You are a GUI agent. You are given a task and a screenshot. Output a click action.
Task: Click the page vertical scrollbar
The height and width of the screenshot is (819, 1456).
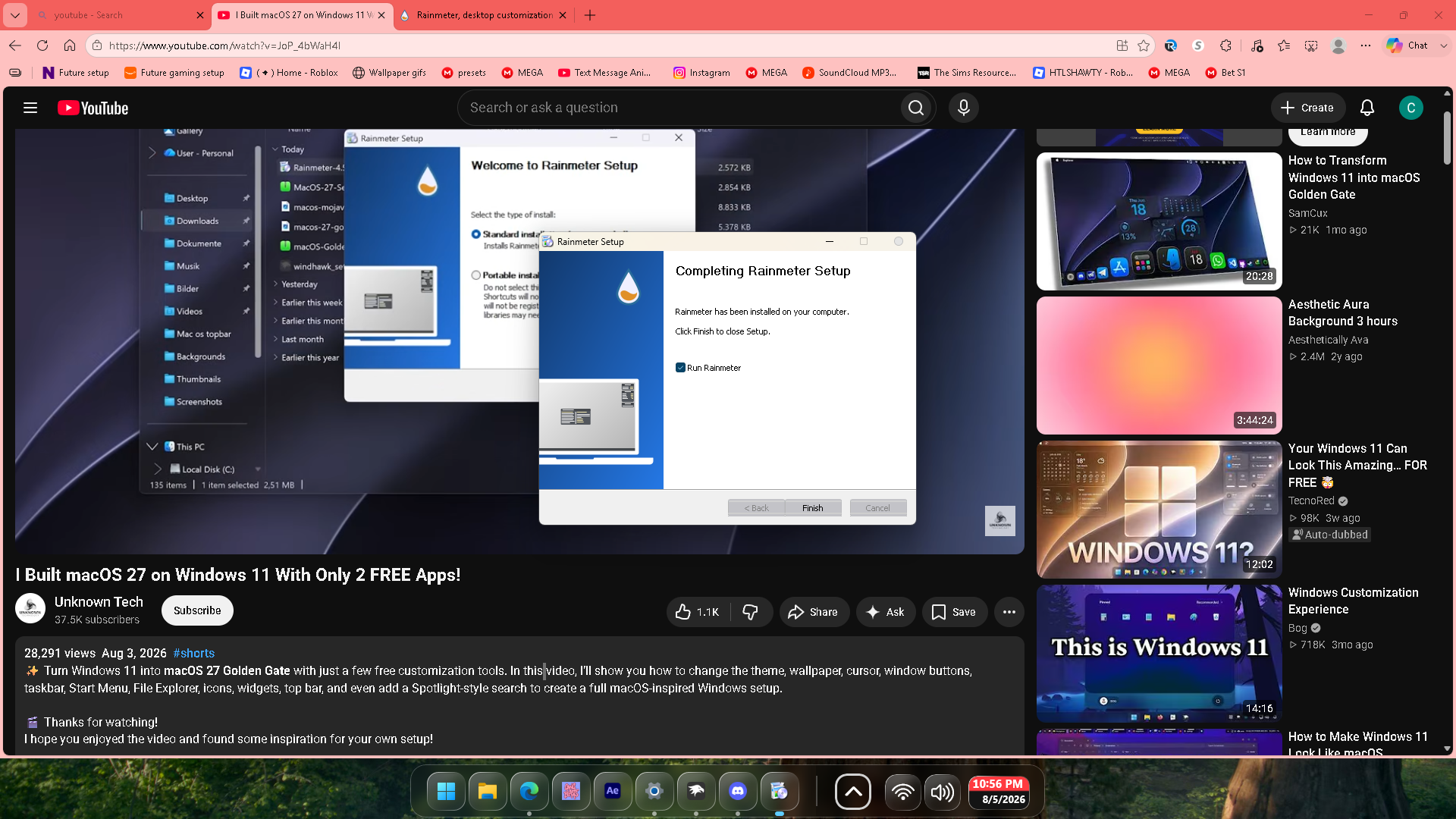pyautogui.click(x=1447, y=432)
